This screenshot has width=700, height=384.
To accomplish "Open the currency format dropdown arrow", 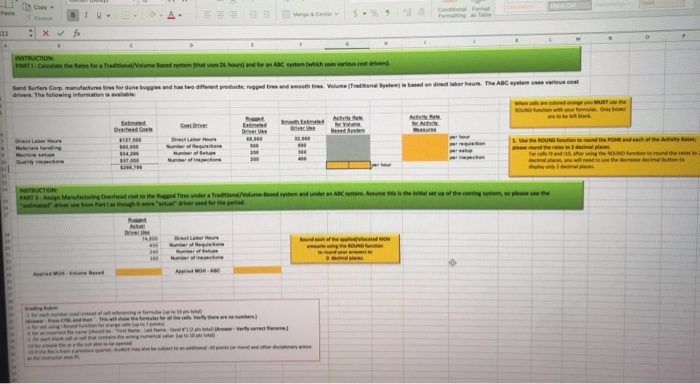I will (x=364, y=14).
